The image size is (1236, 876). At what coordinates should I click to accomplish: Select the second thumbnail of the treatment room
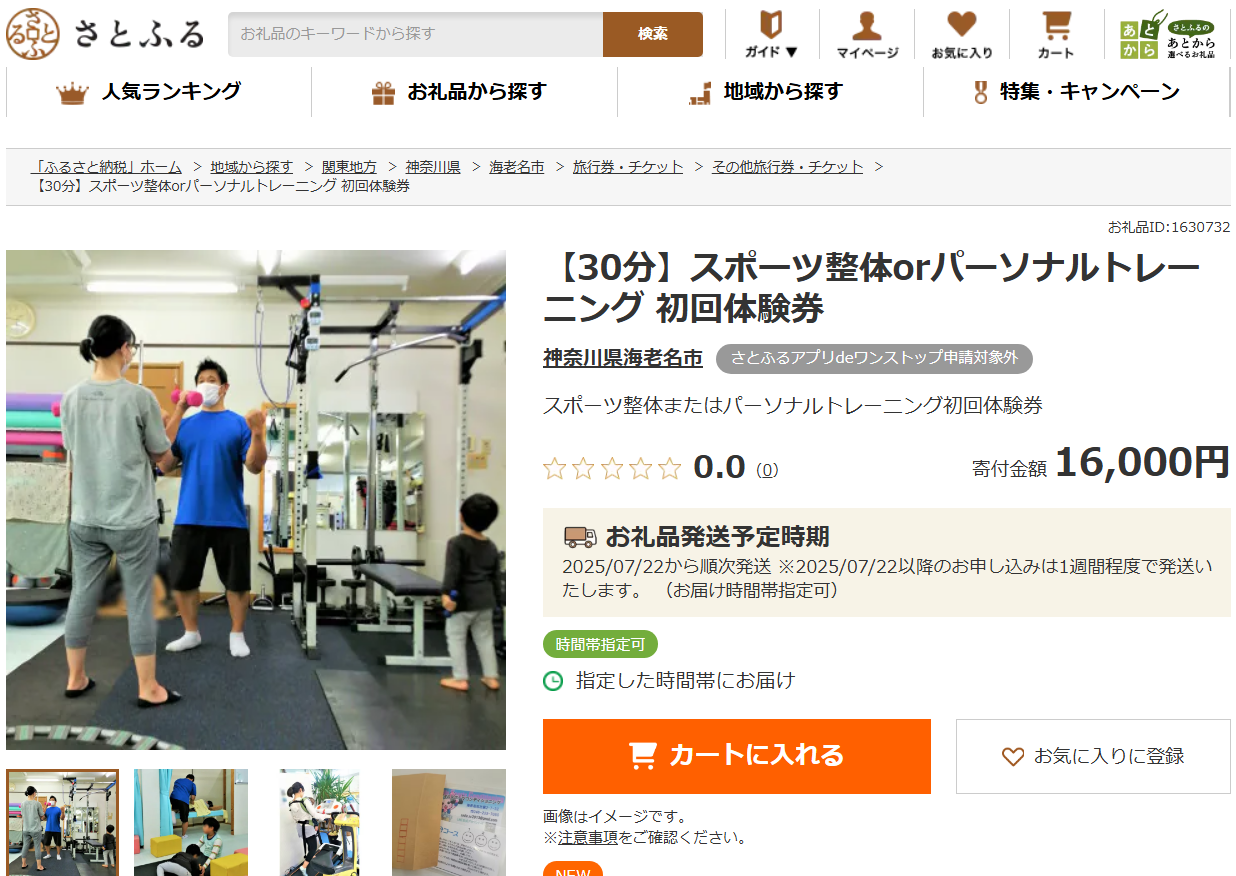[x=191, y=822]
